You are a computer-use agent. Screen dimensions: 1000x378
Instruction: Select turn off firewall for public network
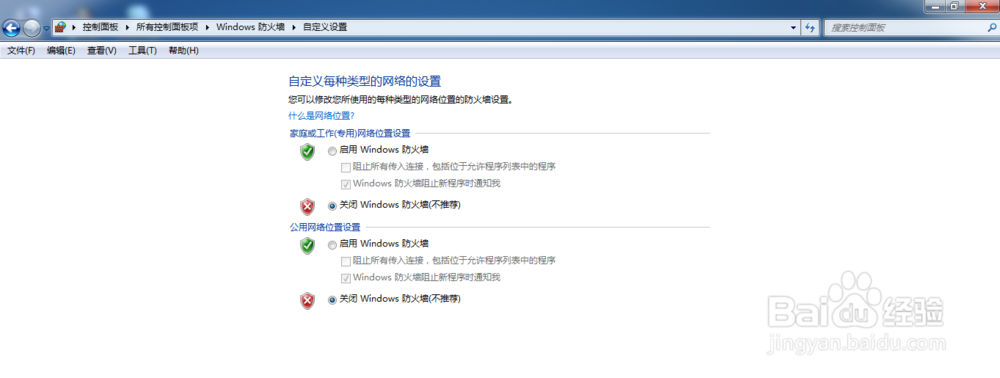pos(332,300)
